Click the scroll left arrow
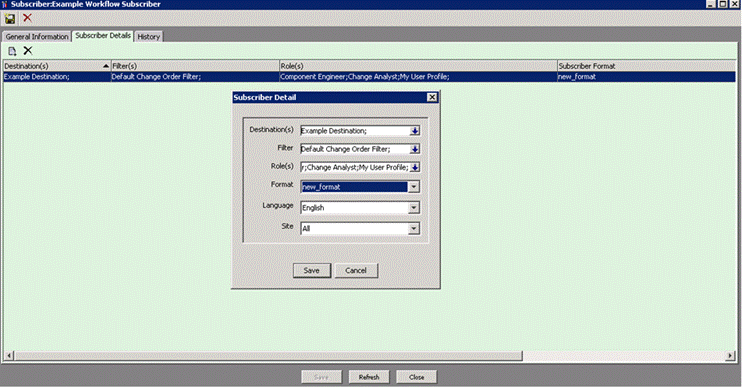This screenshot has width=742, height=389. tap(9, 355)
